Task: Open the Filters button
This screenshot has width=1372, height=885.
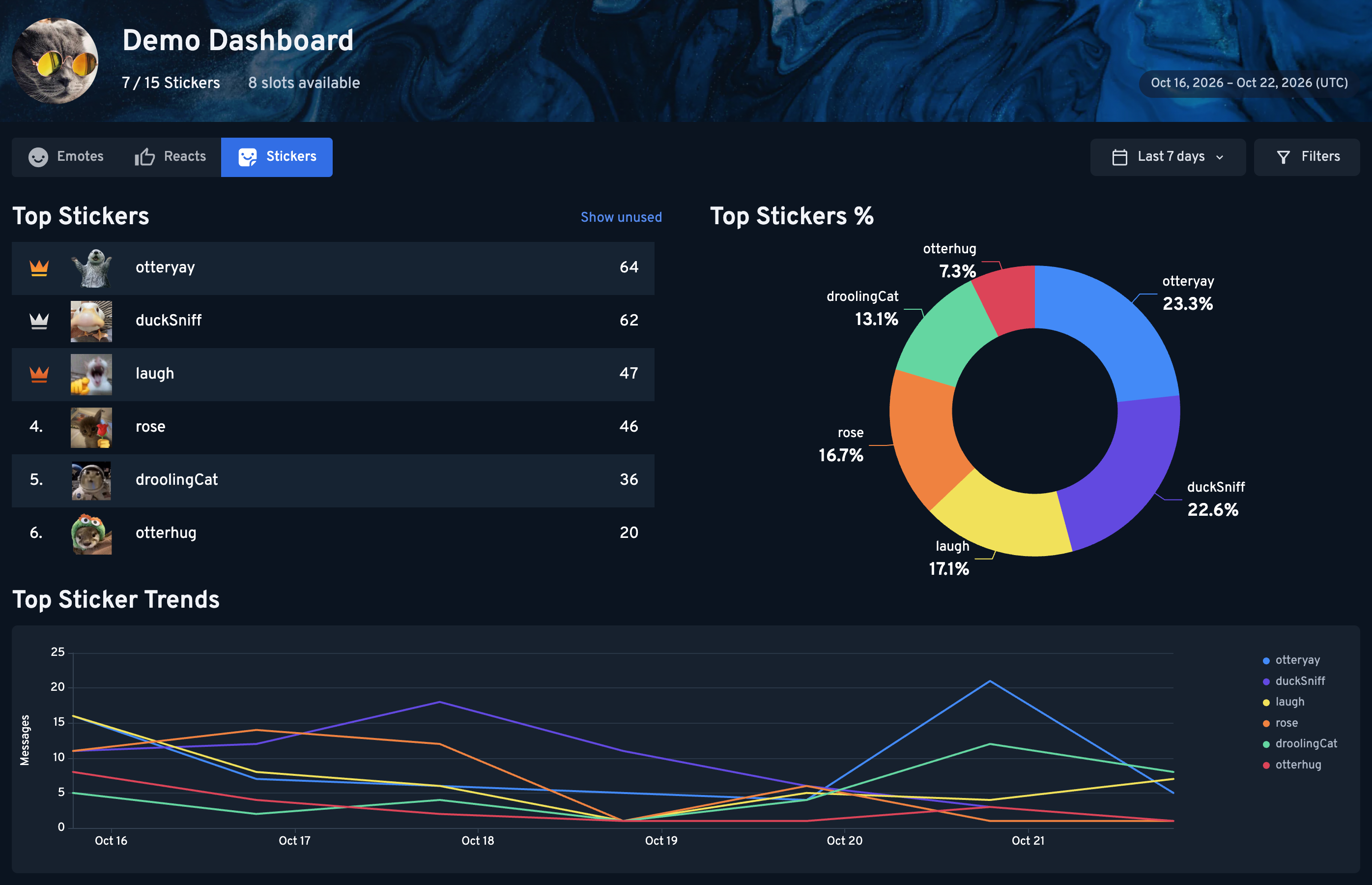Action: click(x=1307, y=157)
